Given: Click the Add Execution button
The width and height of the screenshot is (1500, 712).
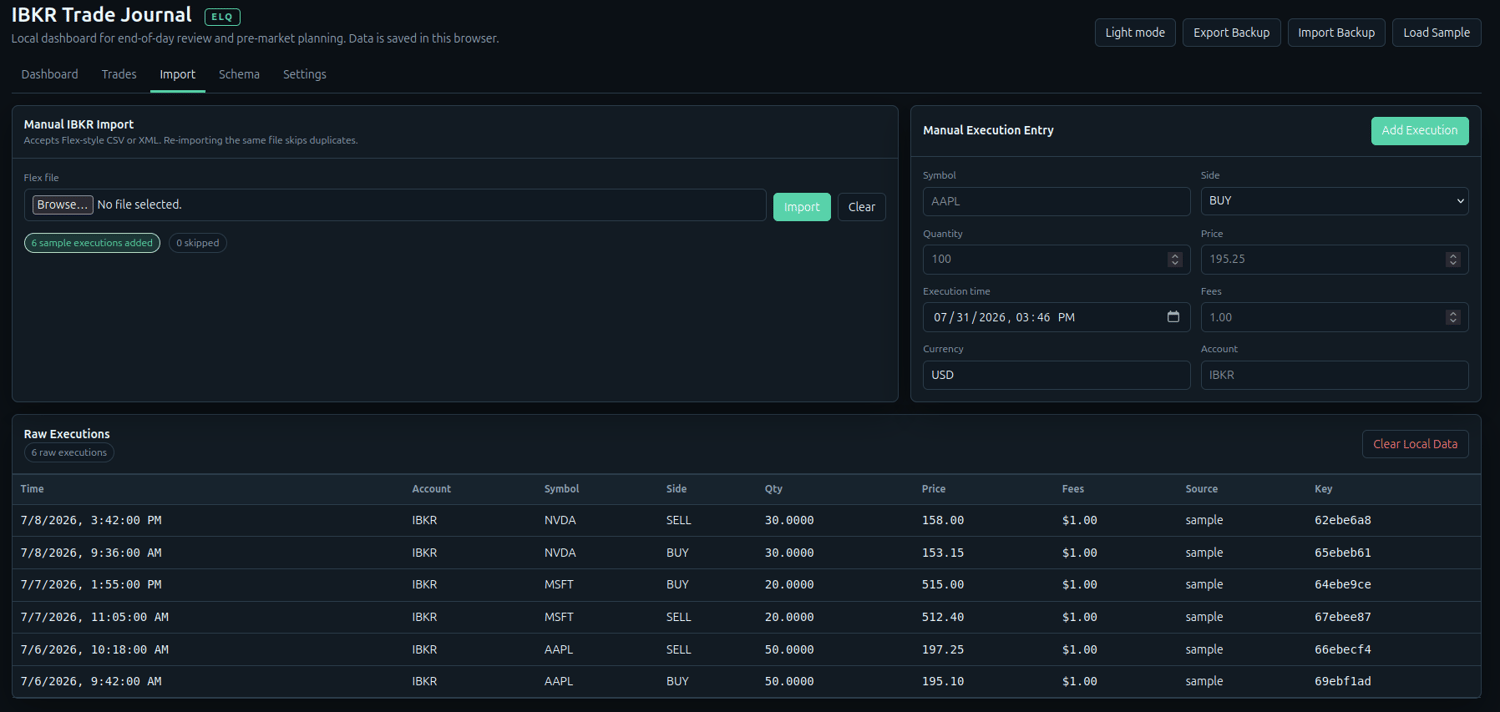Looking at the screenshot, I should [x=1419, y=130].
